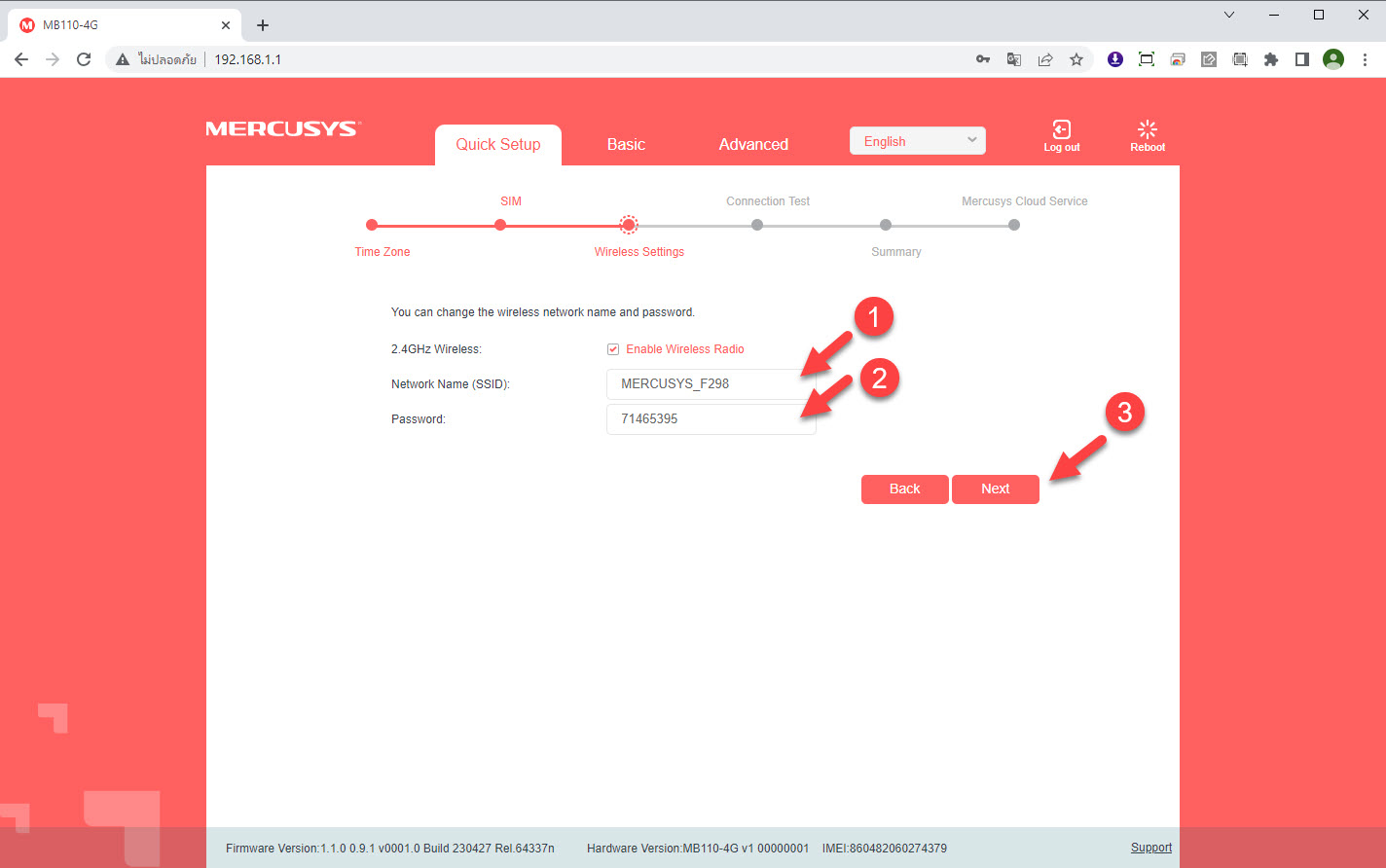
Task: Uncheck Enable Wireless Radio checkbox
Action: (x=613, y=349)
